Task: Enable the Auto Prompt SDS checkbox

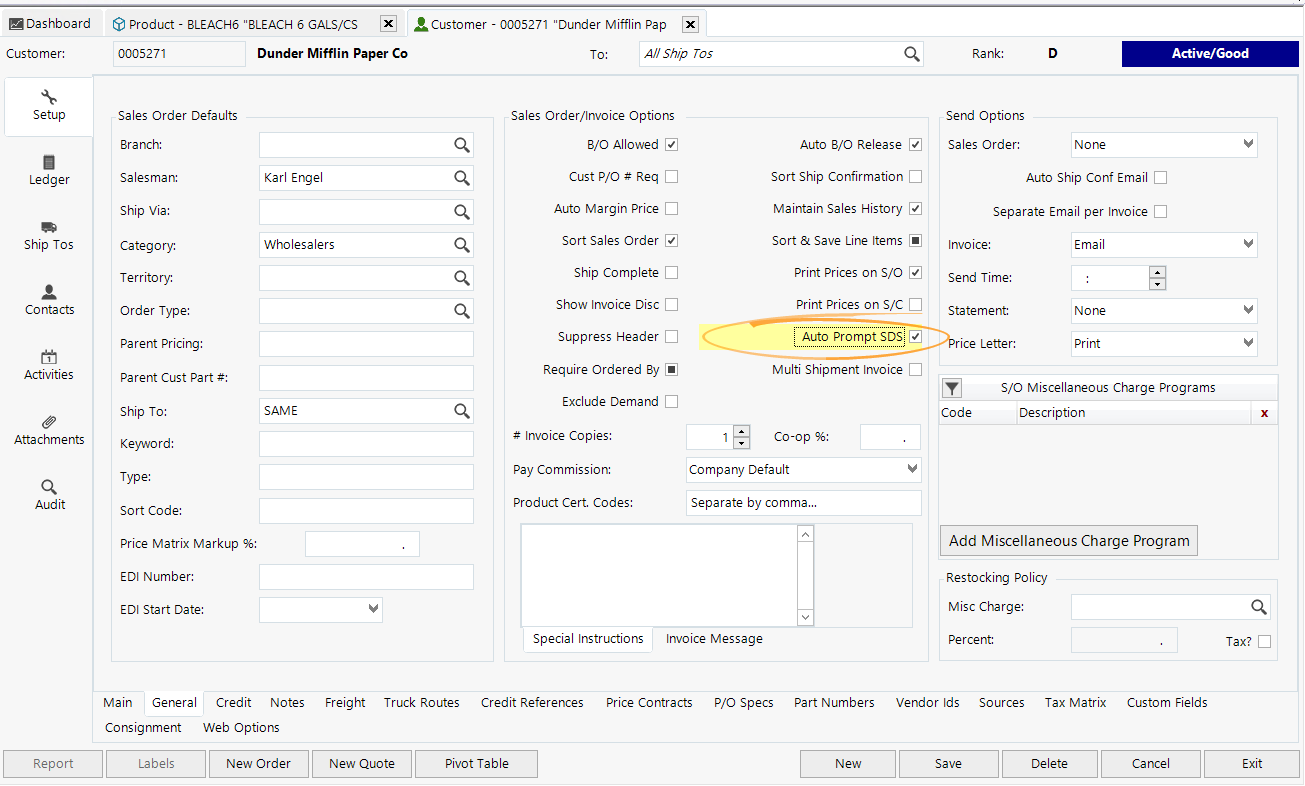Action: (x=915, y=336)
